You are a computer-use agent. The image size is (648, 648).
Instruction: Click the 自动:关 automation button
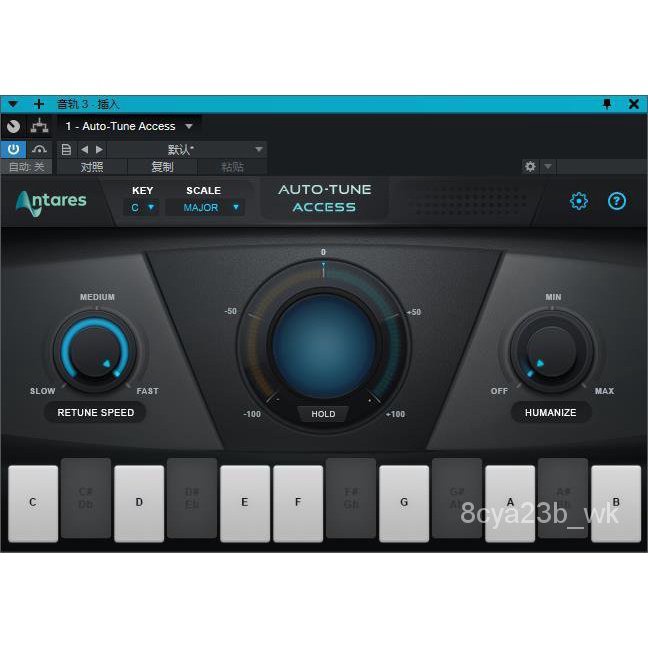tap(26, 167)
